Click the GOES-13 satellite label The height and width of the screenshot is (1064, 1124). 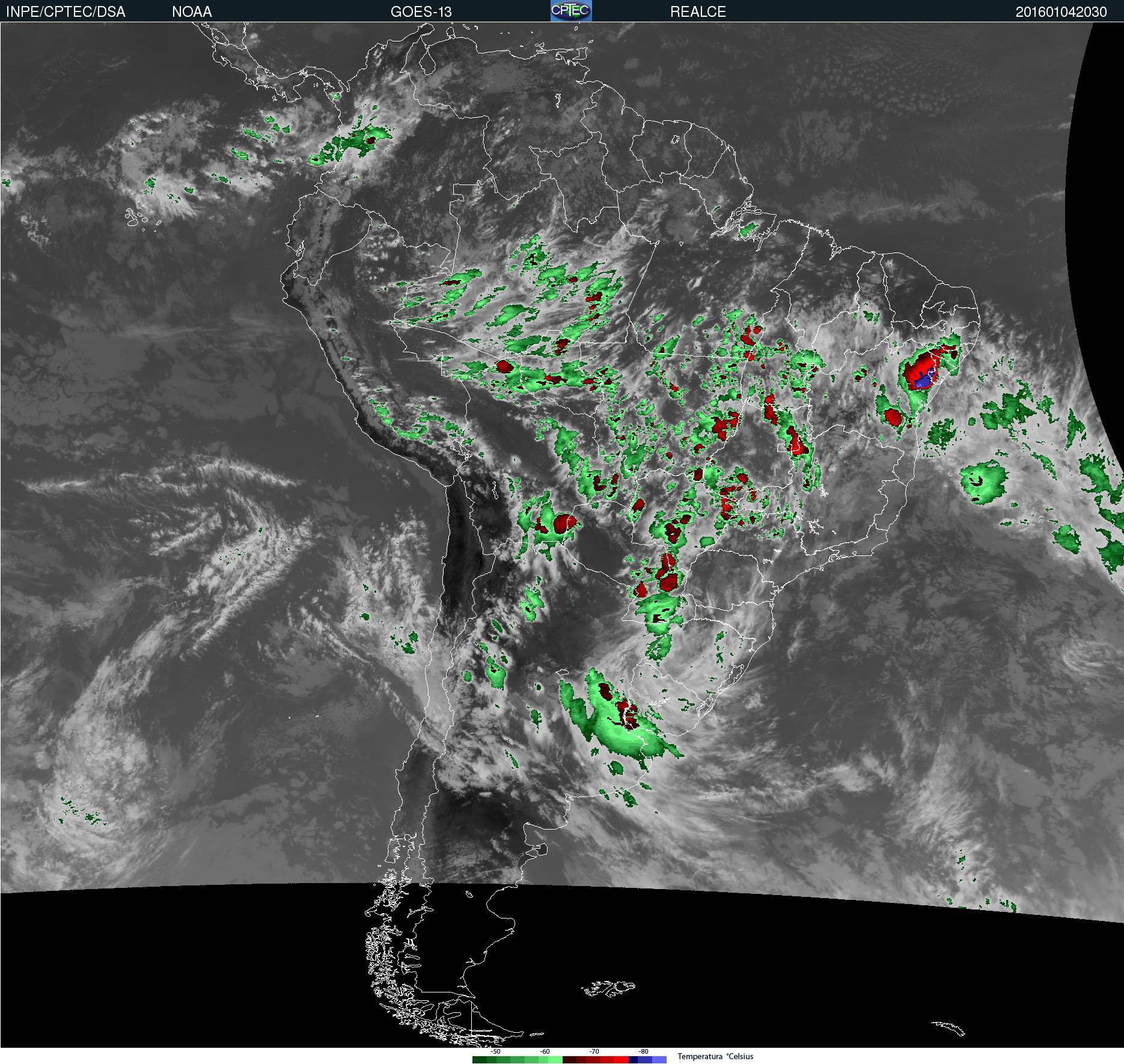(x=421, y=12)
